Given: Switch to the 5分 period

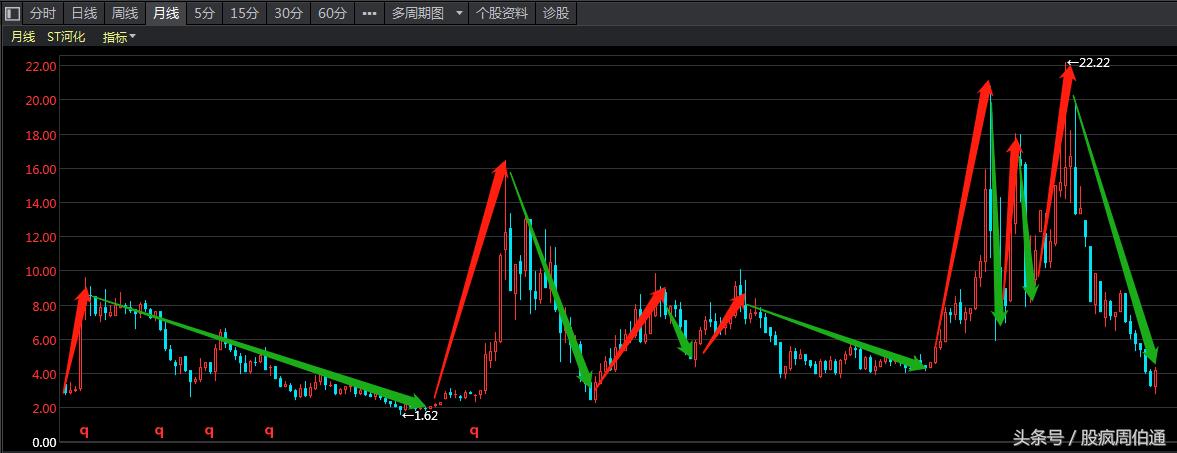Looking at the screenshot, I should [x=204, y=13].
